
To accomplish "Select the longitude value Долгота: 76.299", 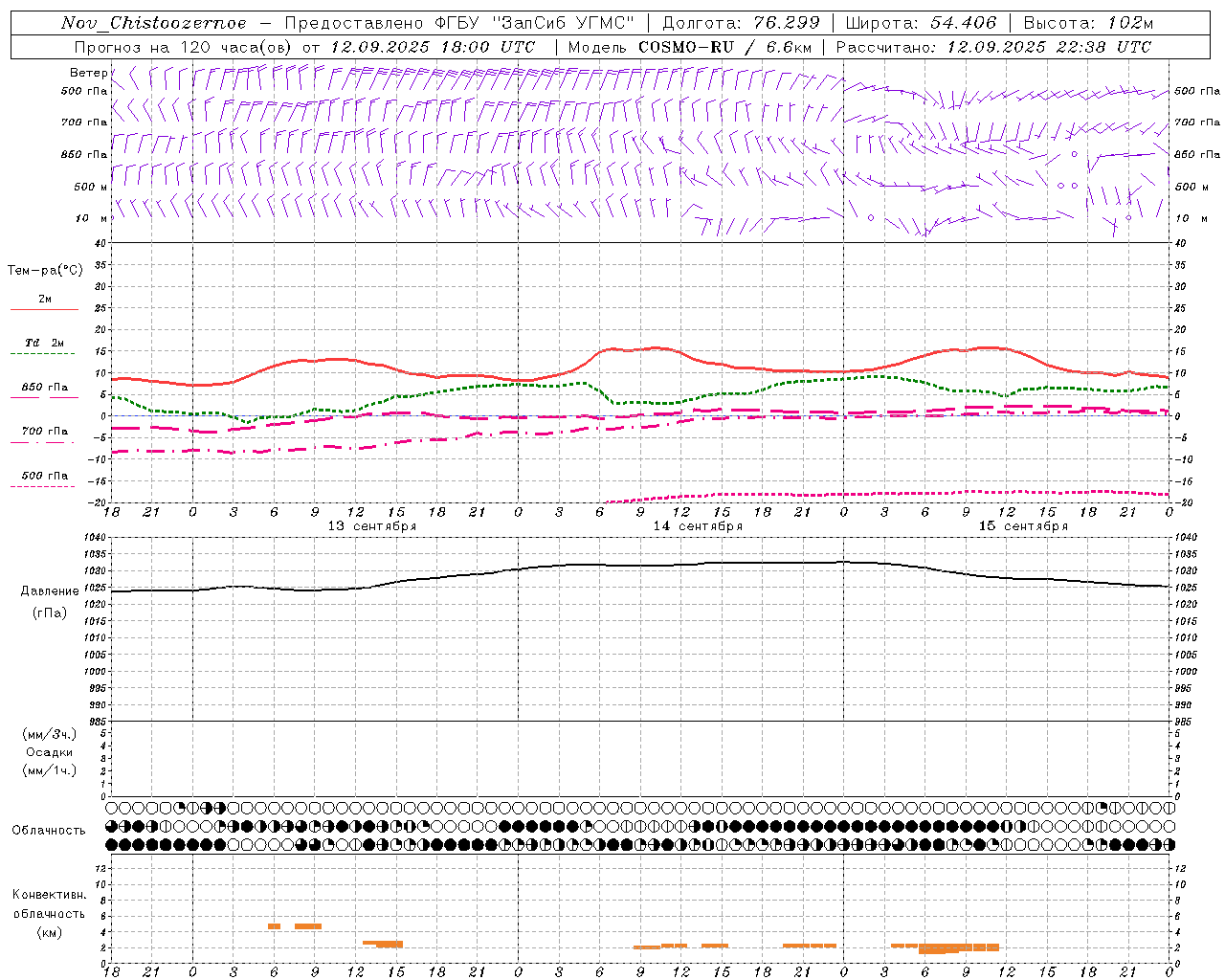I will tap(741, 23).
